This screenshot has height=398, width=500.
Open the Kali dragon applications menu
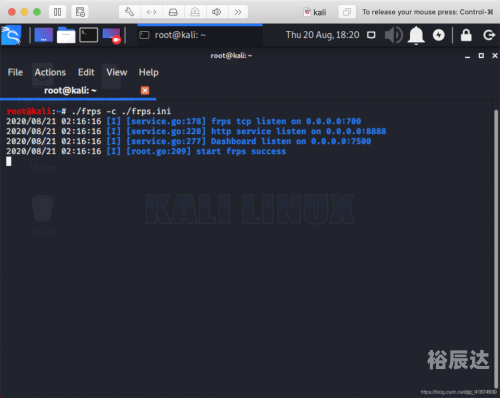11,35
